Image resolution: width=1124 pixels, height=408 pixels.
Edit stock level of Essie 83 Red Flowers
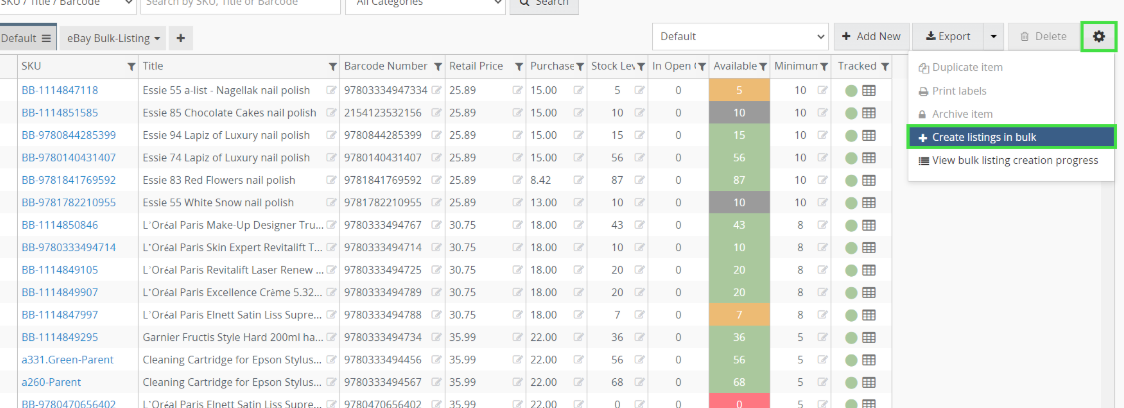click(638, 180)
